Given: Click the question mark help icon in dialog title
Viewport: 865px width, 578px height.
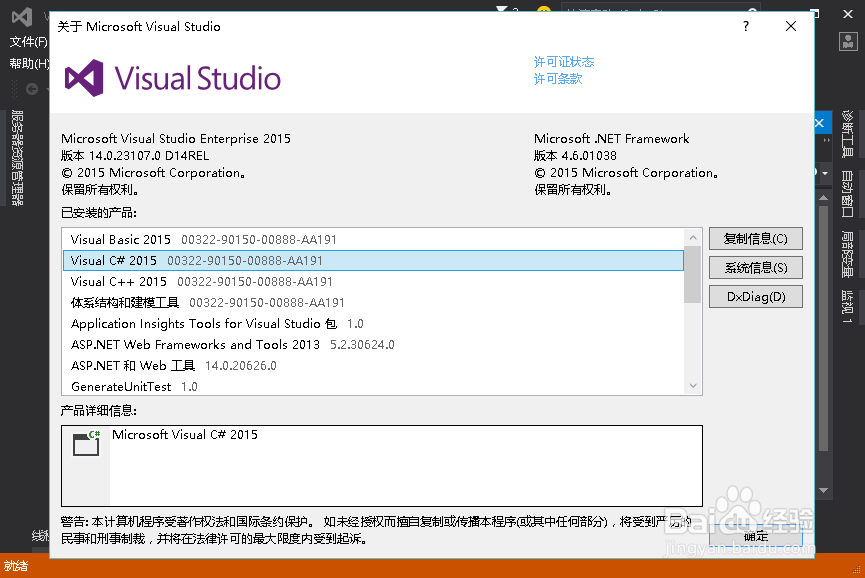Looking at the screenshot, I should click(x=746, y=26).
